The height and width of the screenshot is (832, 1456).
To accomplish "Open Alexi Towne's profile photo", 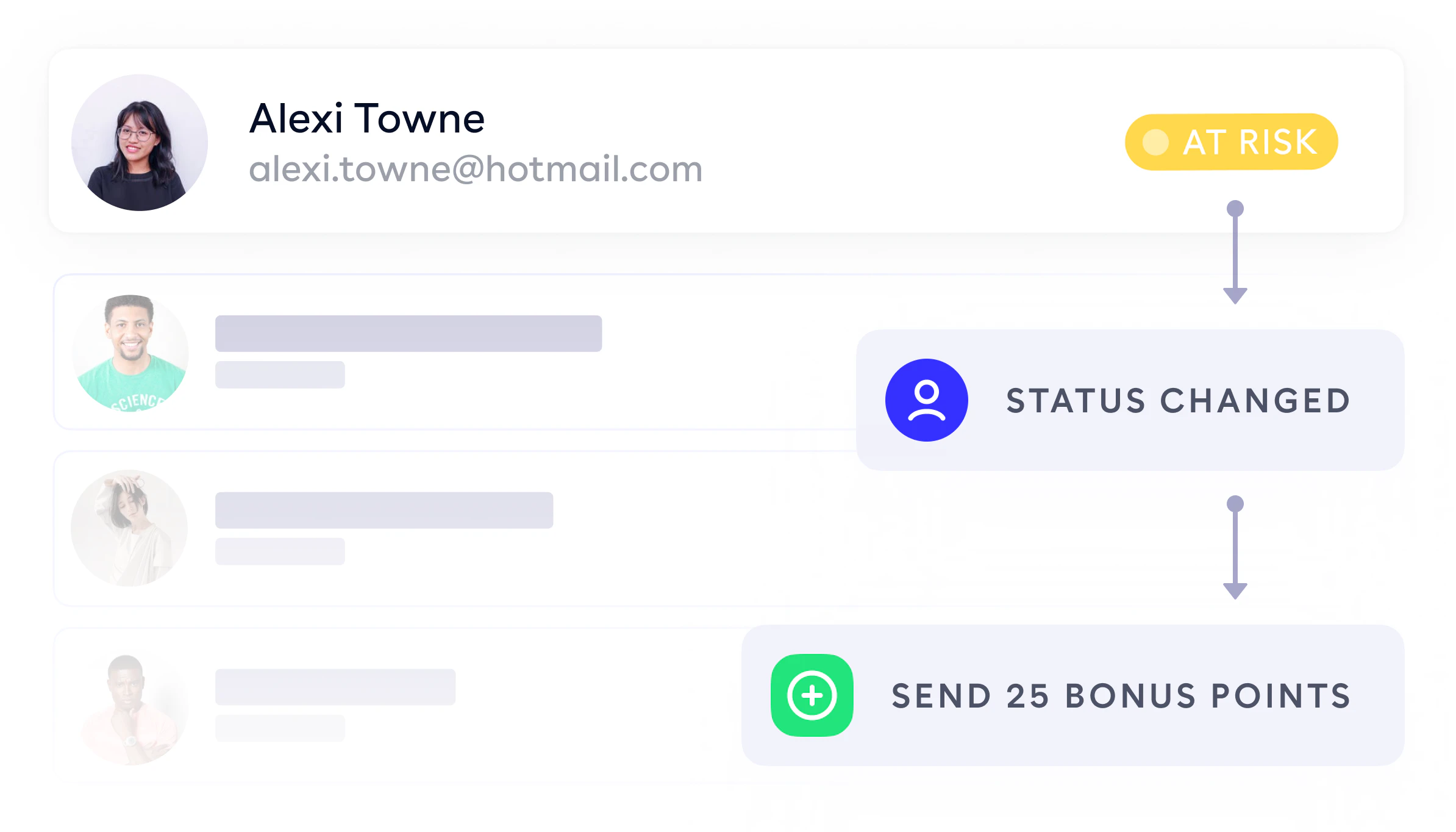I will tap(140, 143).
